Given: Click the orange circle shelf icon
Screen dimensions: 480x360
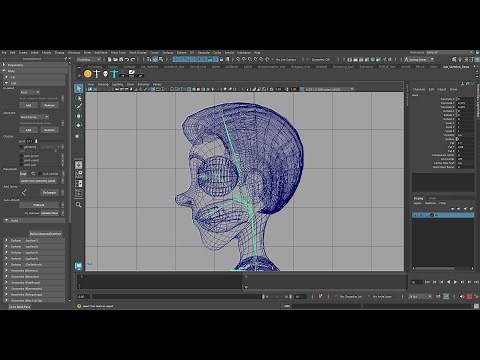Looking at the screenshot, I should click(x=88, y=74).
